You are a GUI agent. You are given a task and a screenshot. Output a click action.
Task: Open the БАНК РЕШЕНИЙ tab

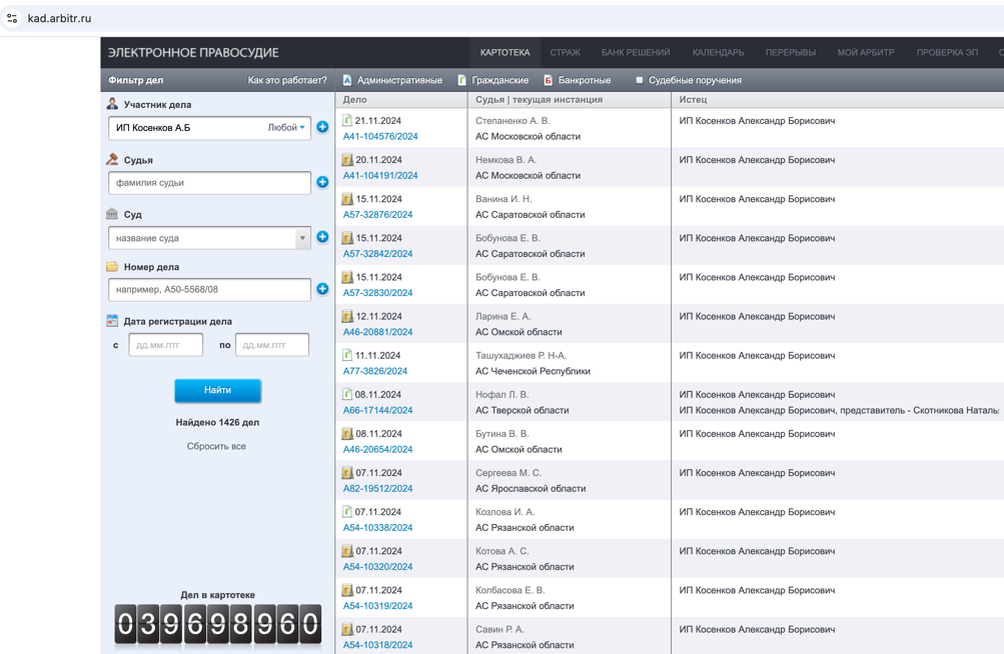point(636,53)
